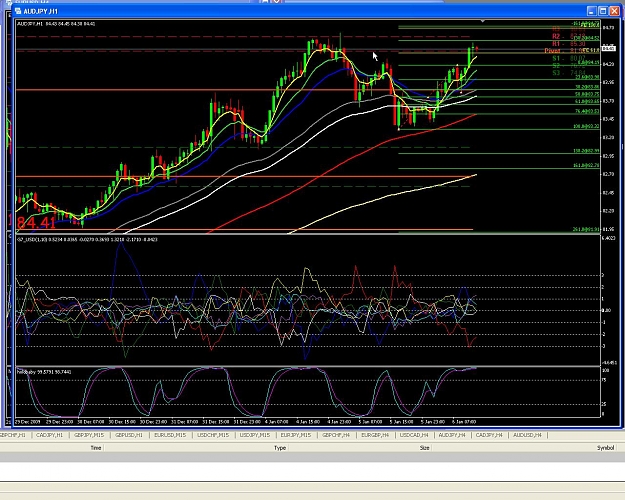Click the AUDJPY,H1 title bar text
625x500 pixels.
pyautogui.click(x=40, y=11)
